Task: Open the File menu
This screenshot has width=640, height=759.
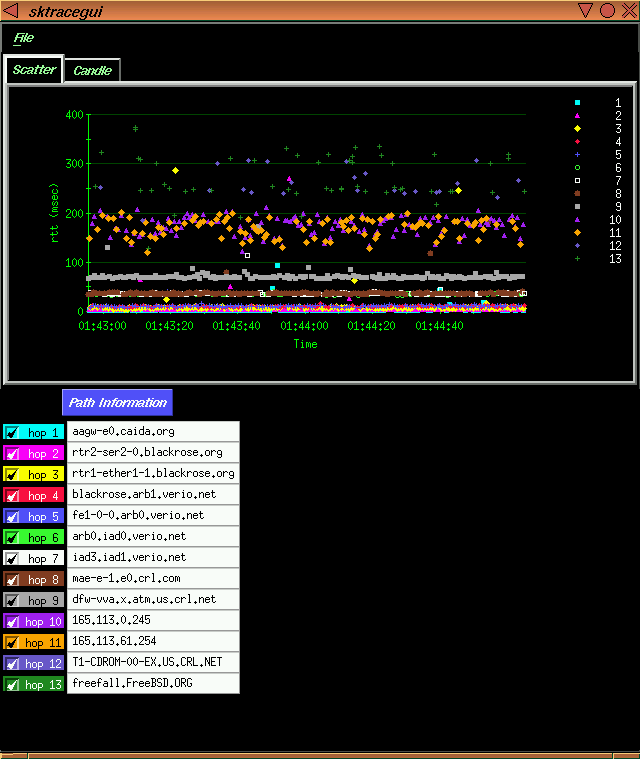Action: tap(24, 38)
